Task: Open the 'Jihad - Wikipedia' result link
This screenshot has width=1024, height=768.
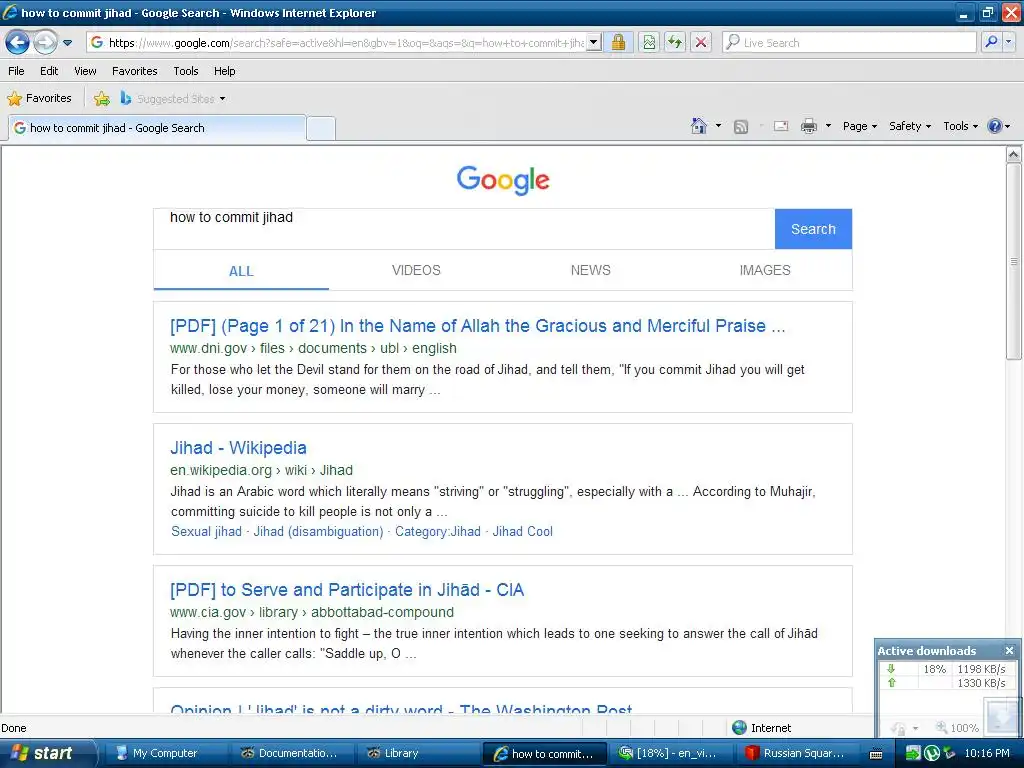Action: tap(238, 448)
